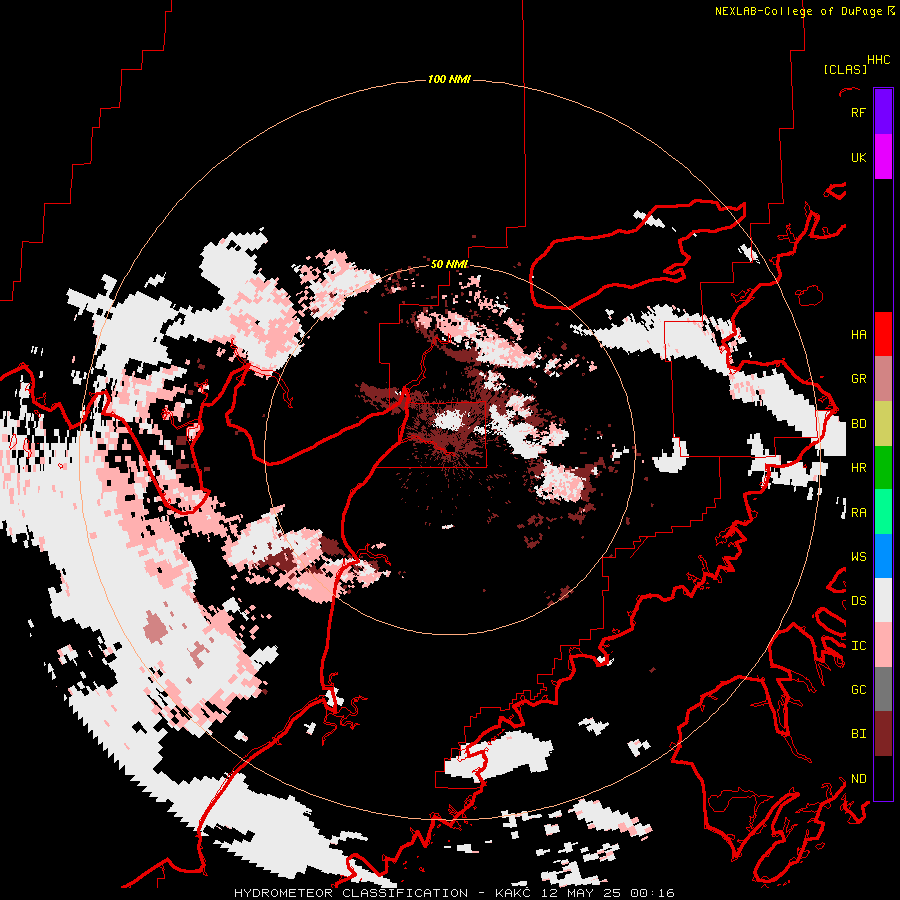Click the GC legend label
This screenshot has width=900, height=900.
pyautogui.click(x=858, y=689)
